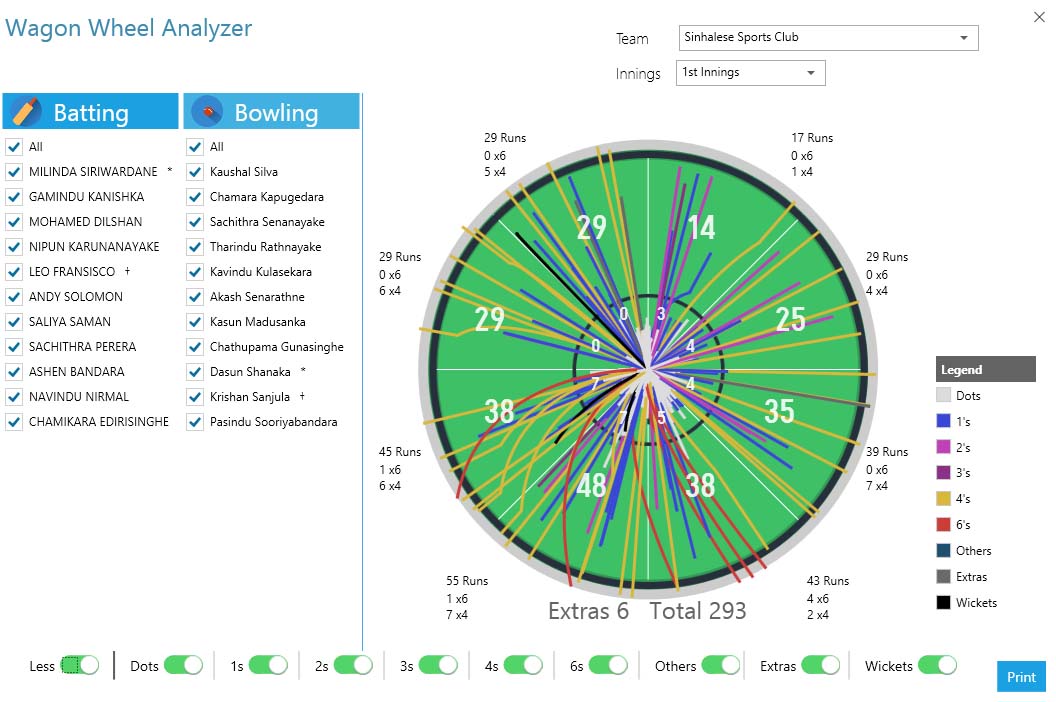Select the Bowling tab header
The width and height of the screenshot is (1056, 702).
click(x=272, y=111)
